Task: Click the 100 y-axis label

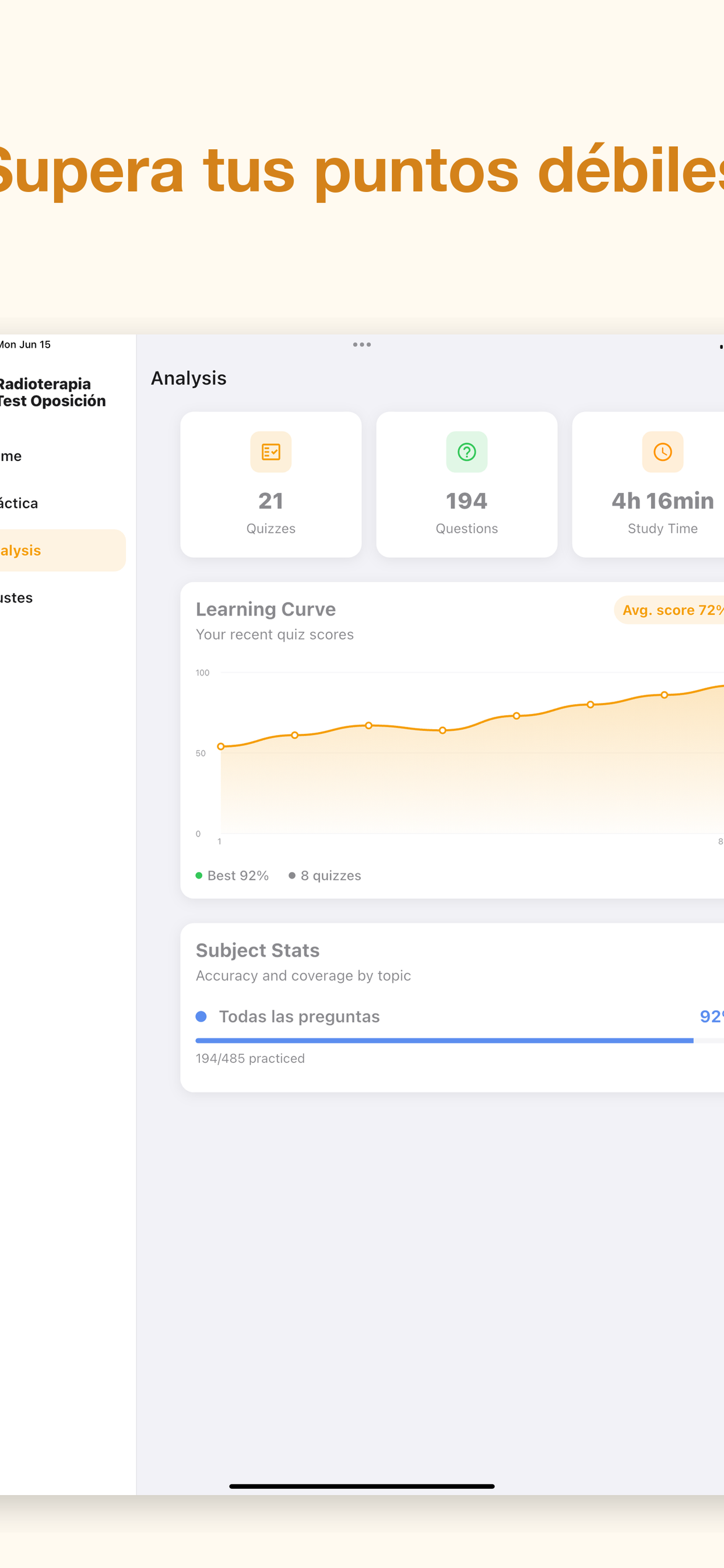Action: click(x=202, y=673)
